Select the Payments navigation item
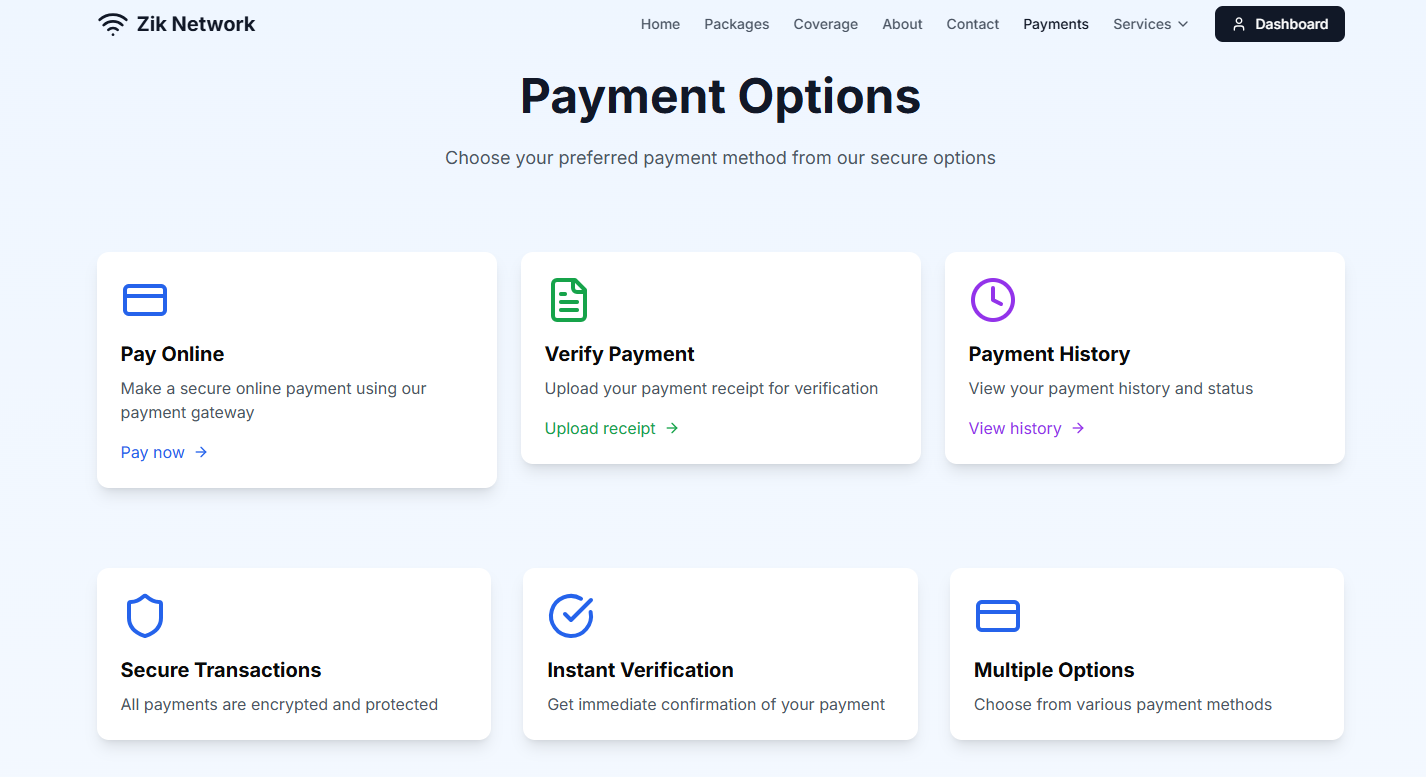The height and width of the screenshot is (777, 1426). point(1055,23)
